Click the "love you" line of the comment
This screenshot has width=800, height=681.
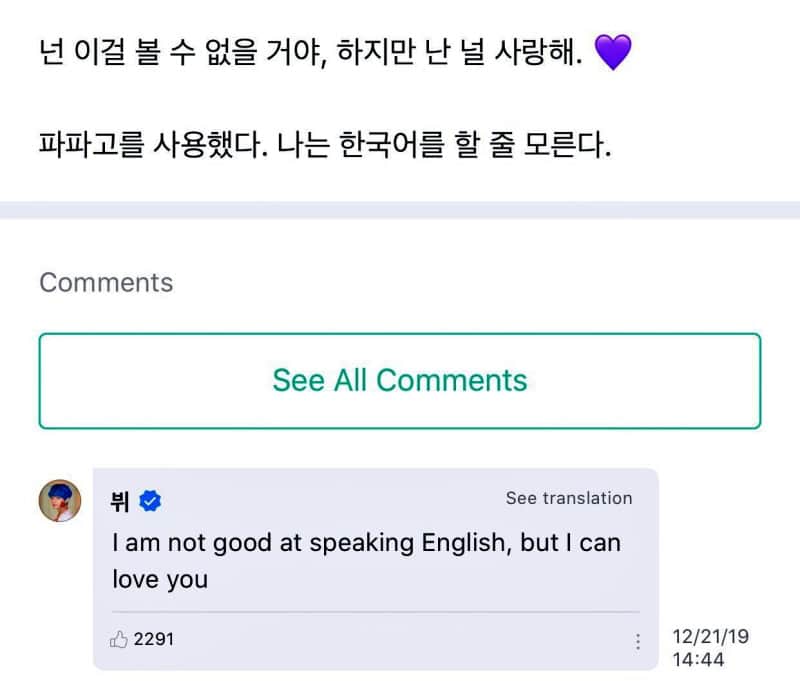tap(160, 580)
